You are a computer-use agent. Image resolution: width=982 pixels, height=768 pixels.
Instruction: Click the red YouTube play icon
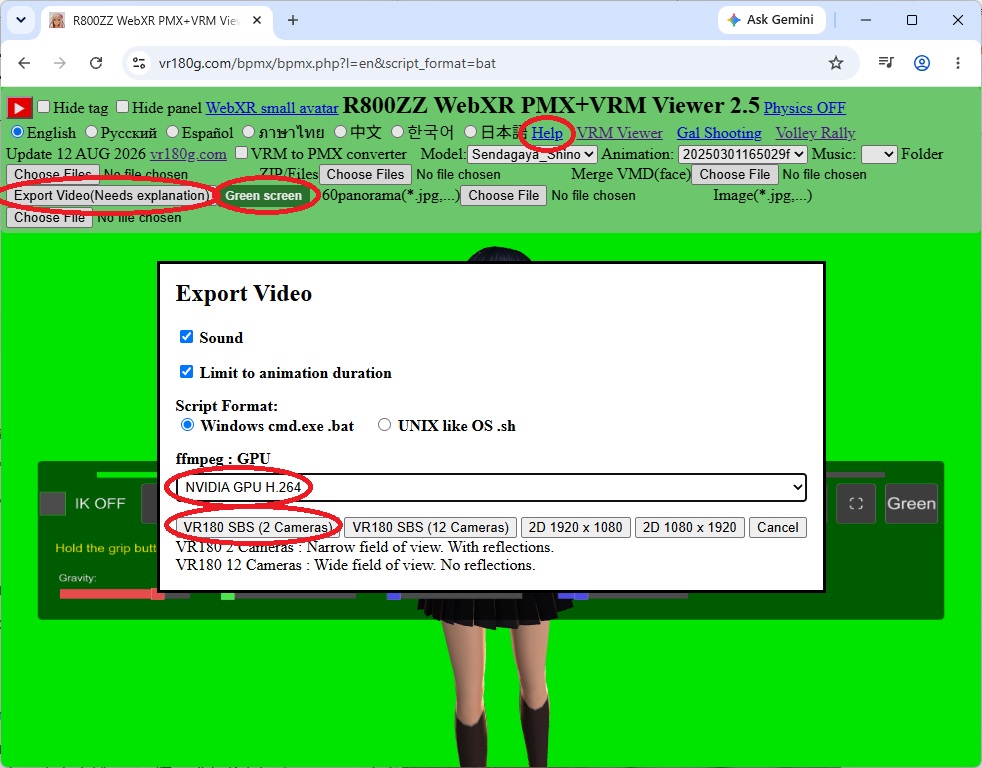tap(19, 108)
